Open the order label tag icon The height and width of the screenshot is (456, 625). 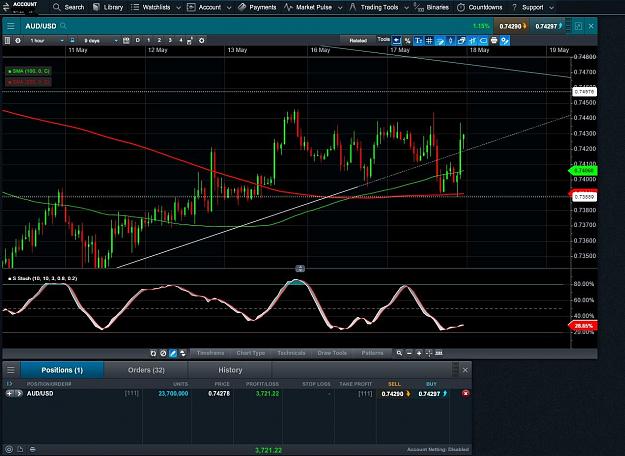click(483, 40)
